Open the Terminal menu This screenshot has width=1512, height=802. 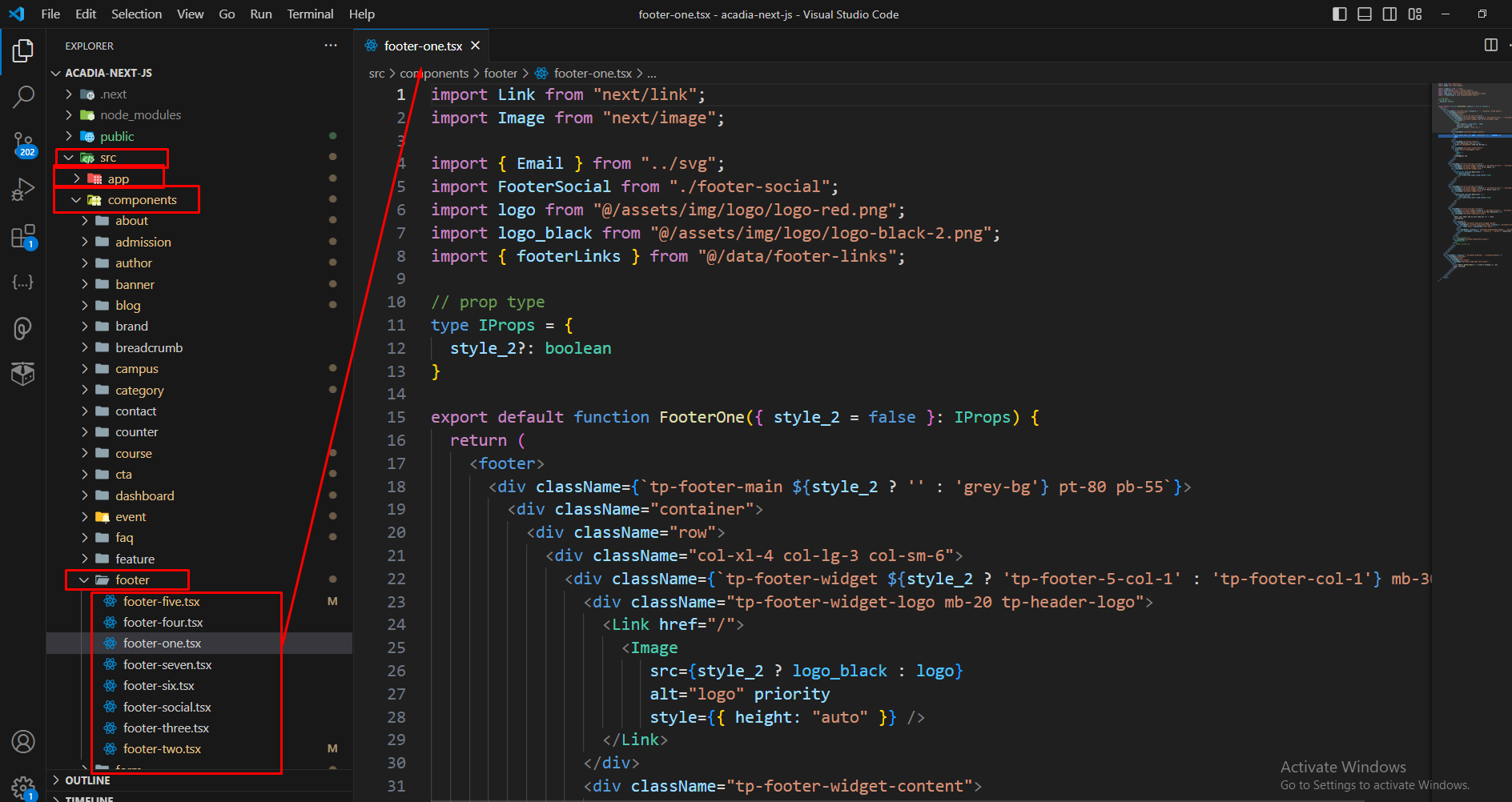(310, 14)
